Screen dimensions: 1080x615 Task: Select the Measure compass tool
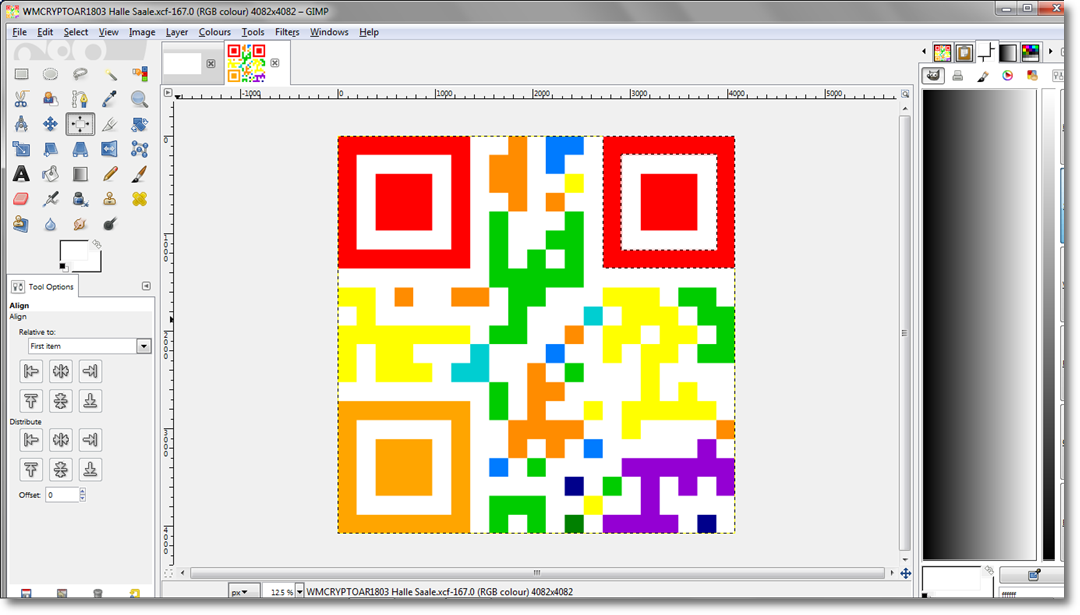pos(21,124)
